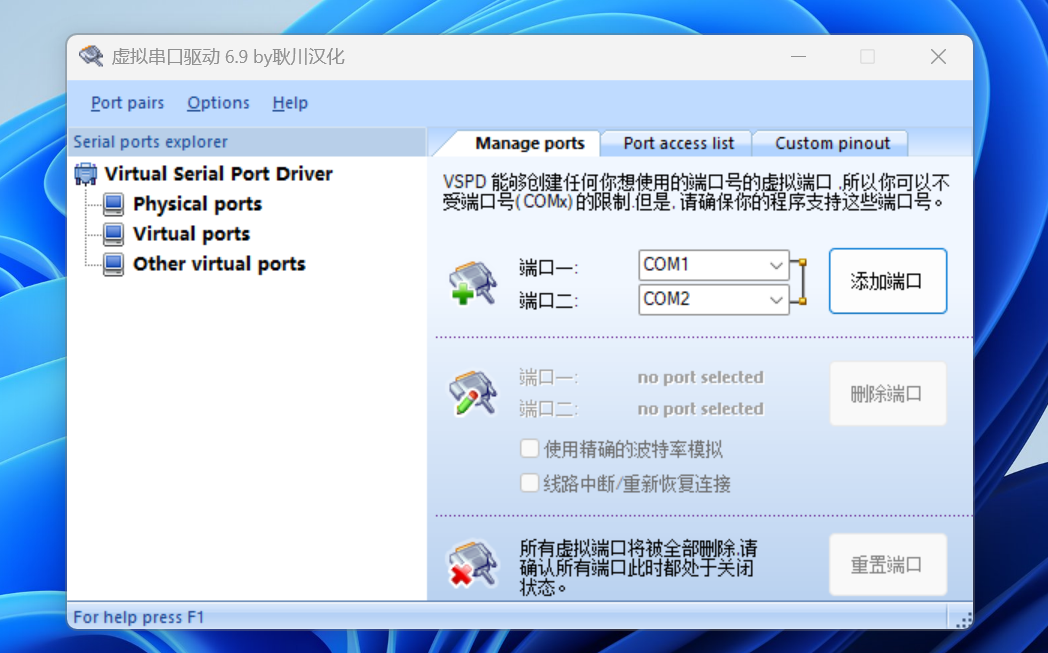This screenshot has height=653, width=1048.
Task: Open the 端口一 COM1 dropdown
Action: (x=775, y=265)
